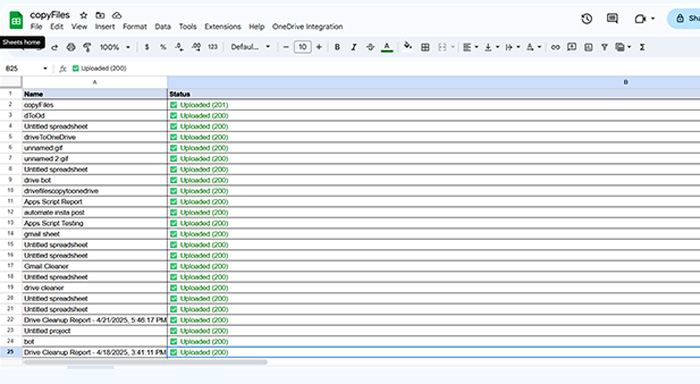Open the Tools menu

point(188,27)
